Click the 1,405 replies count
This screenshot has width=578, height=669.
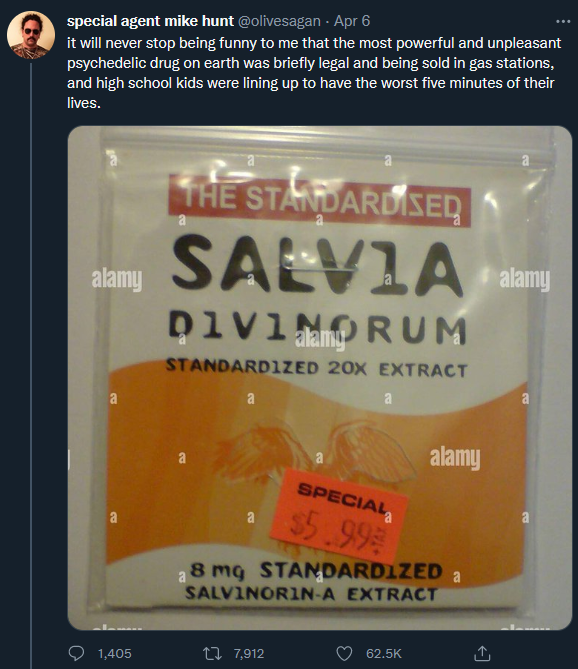[115, 654]
